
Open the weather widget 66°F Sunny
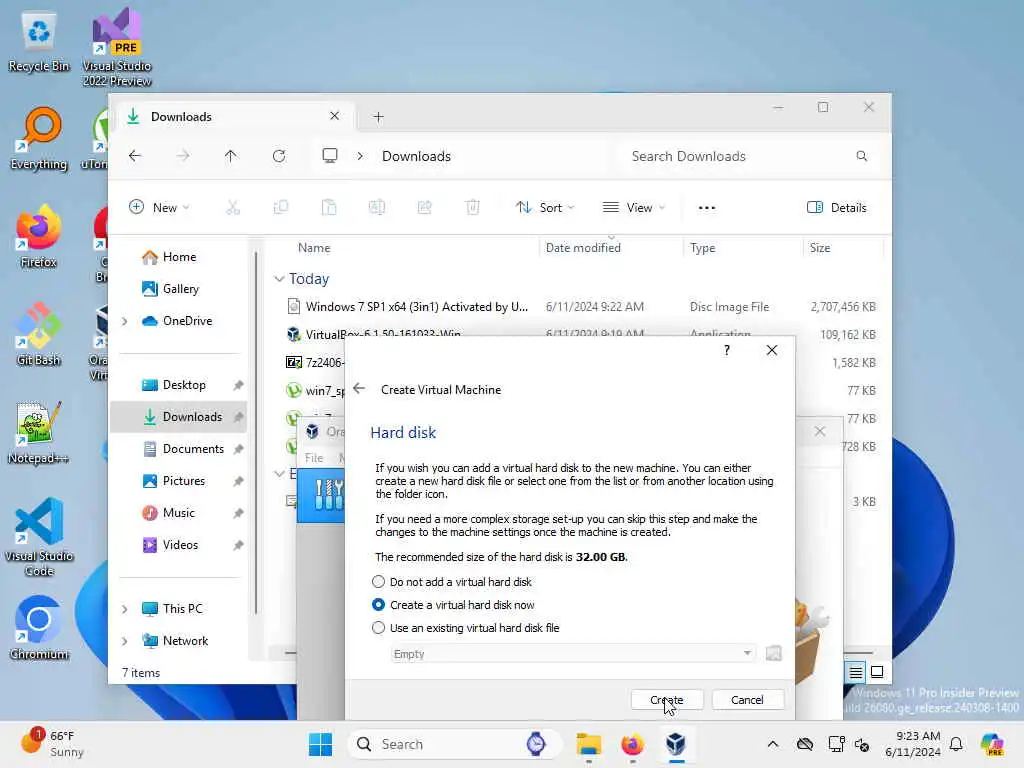coord(52,744)
